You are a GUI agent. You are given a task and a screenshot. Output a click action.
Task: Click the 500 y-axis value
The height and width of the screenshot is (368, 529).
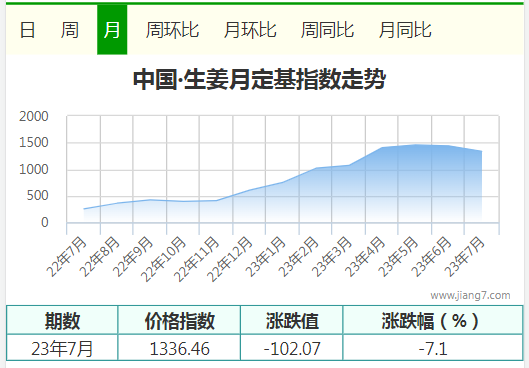pos(37,196)
